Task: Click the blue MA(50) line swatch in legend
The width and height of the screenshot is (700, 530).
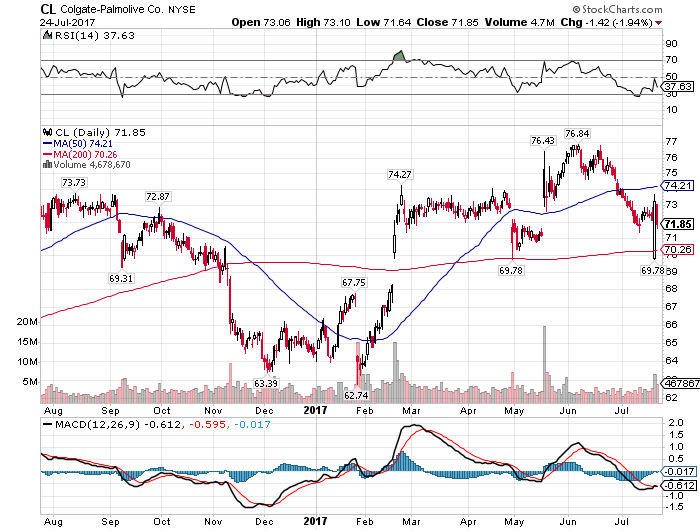Action: [x=47, y=143]
